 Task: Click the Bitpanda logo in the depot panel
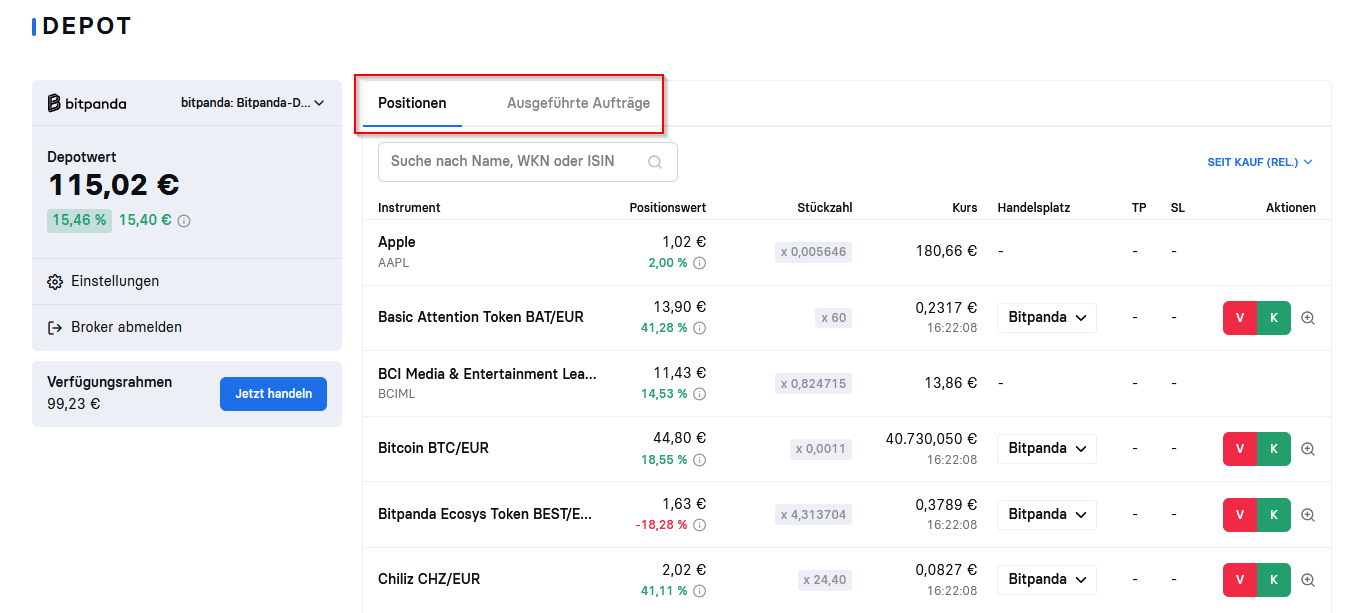coord(87,103)
